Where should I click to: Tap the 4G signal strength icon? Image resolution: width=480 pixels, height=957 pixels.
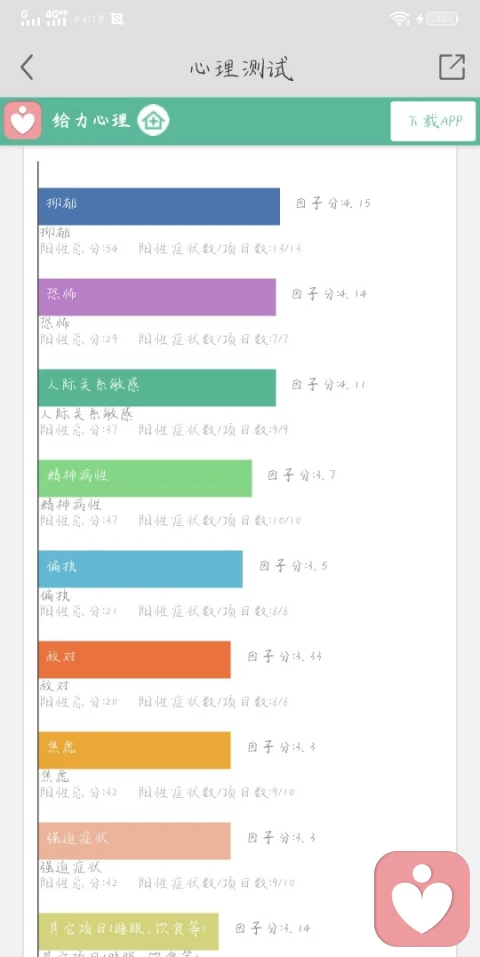56,18
